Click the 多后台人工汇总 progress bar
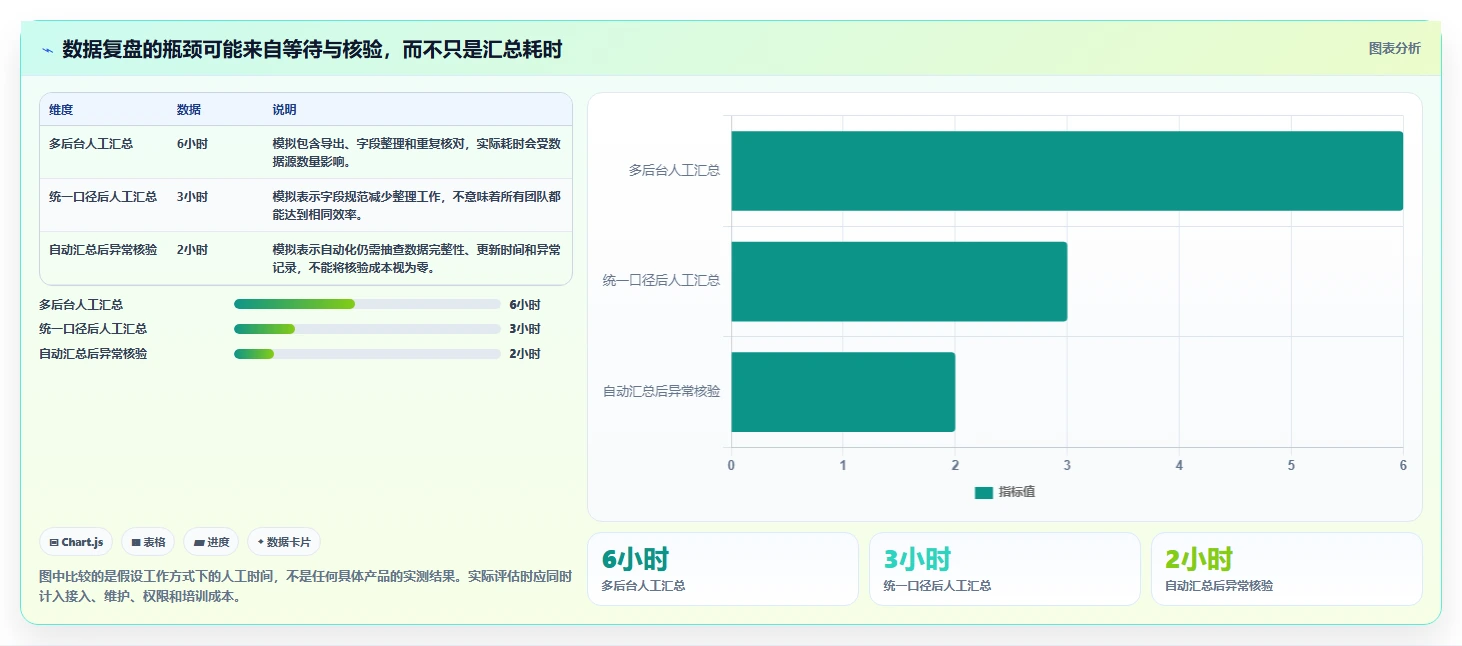This screenshot has width=1462, height=646. click(367, 304)
